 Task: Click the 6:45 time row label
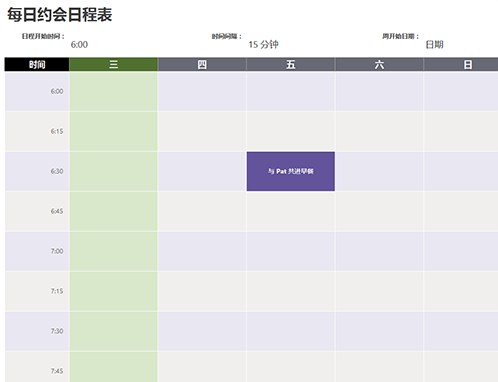point(57,211)
